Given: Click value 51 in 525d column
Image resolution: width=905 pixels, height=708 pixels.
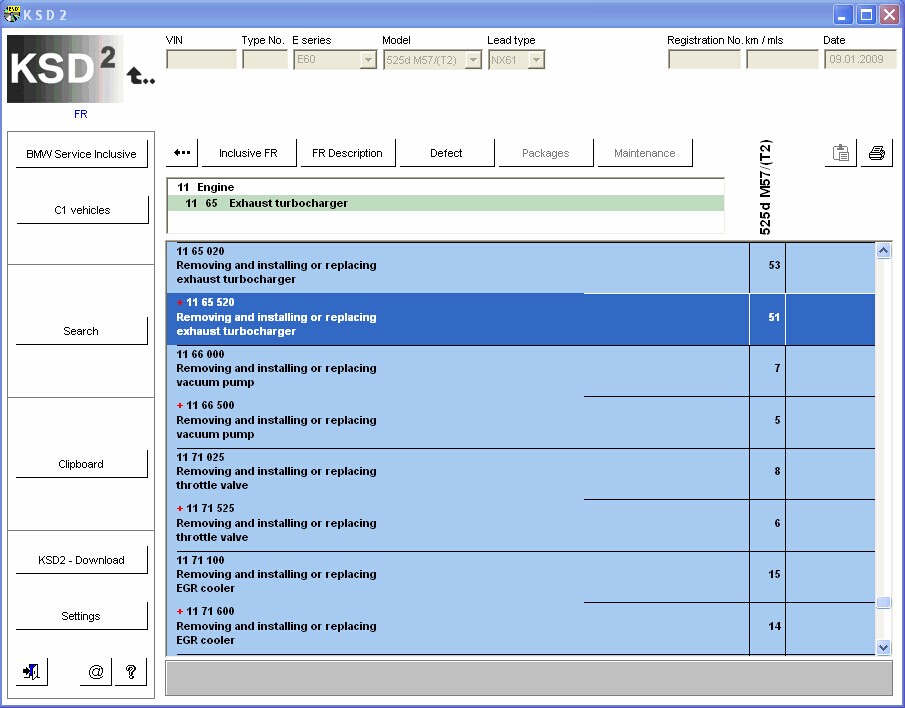Looking at the screenshot, I should pyautogui.click(x=774, y=317).
